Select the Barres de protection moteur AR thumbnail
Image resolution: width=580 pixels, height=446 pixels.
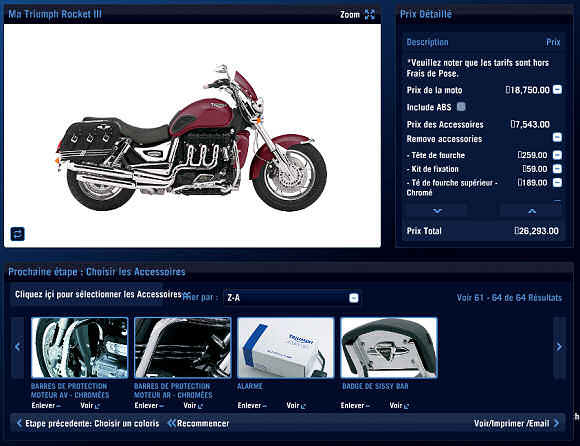click(183, 348)
